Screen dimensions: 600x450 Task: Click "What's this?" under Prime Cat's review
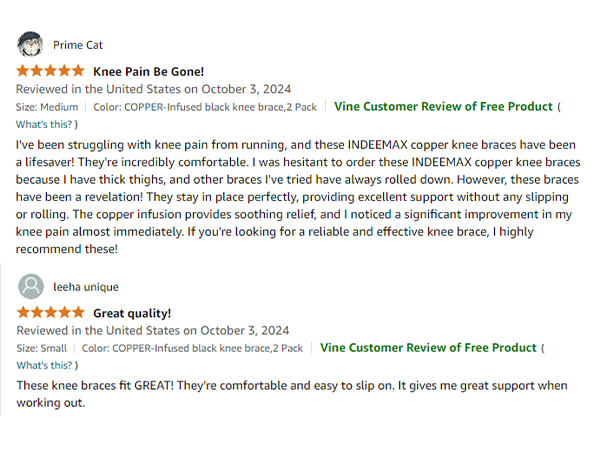[46, 124]
